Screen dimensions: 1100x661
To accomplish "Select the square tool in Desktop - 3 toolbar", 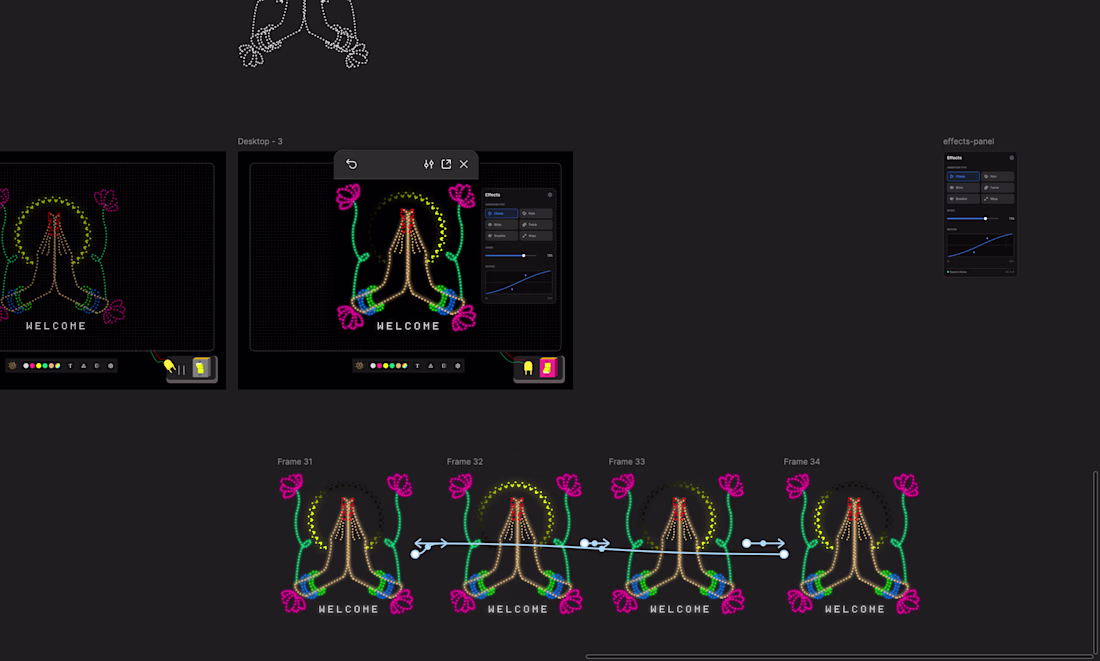I will pos(444,366).
